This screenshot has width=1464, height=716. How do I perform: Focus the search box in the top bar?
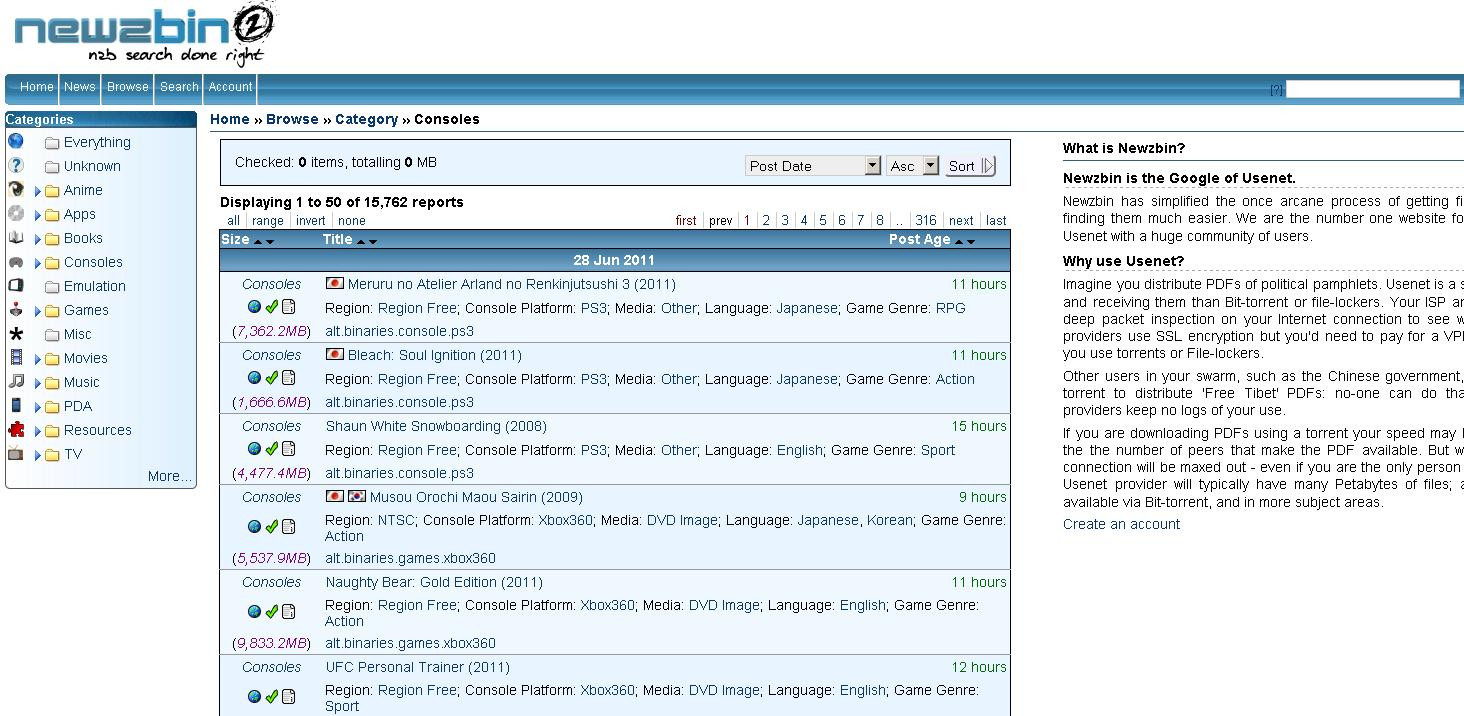coord(1372,89)
